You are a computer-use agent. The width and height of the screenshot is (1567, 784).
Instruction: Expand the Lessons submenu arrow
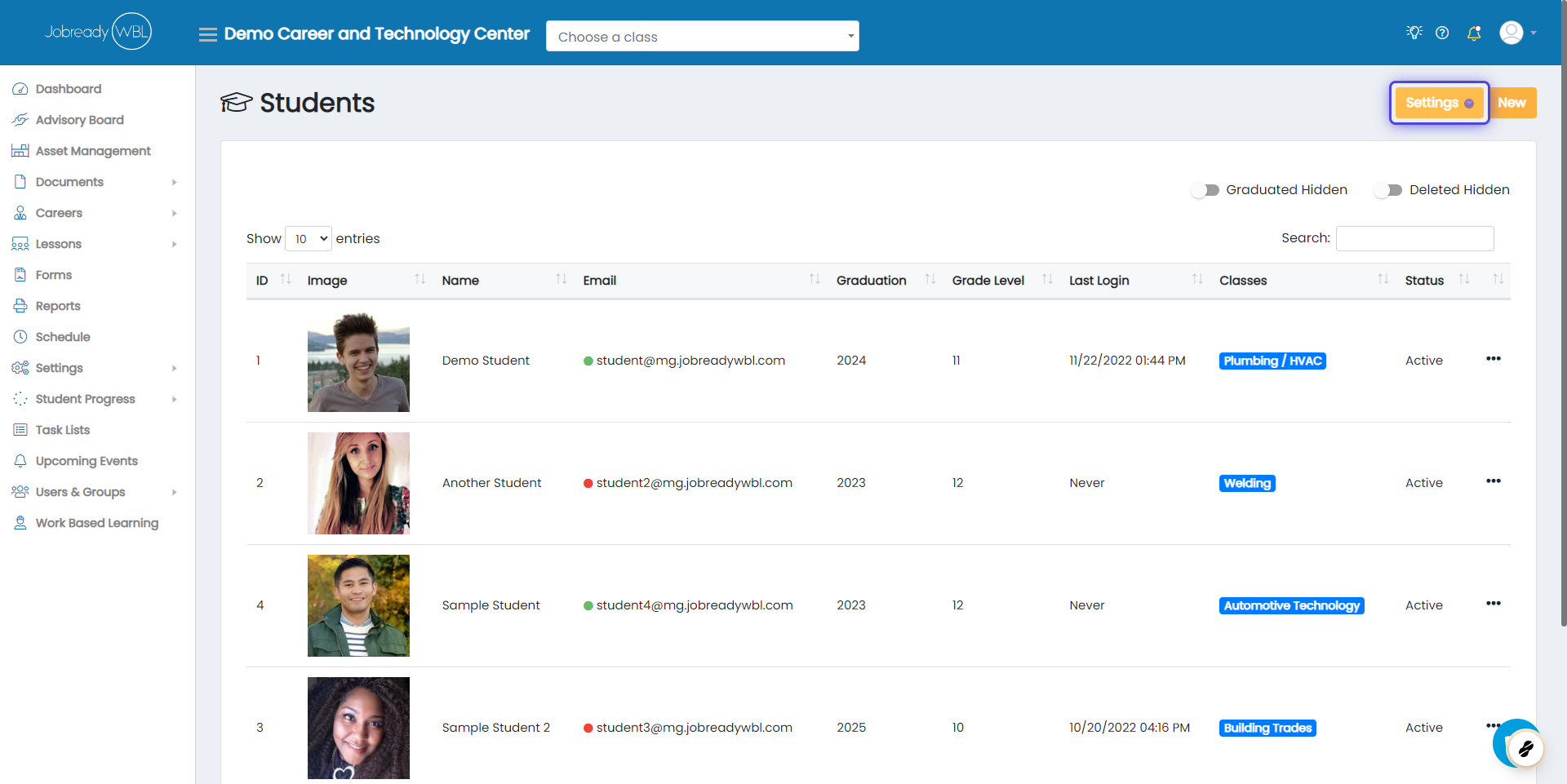click(175, 244)
